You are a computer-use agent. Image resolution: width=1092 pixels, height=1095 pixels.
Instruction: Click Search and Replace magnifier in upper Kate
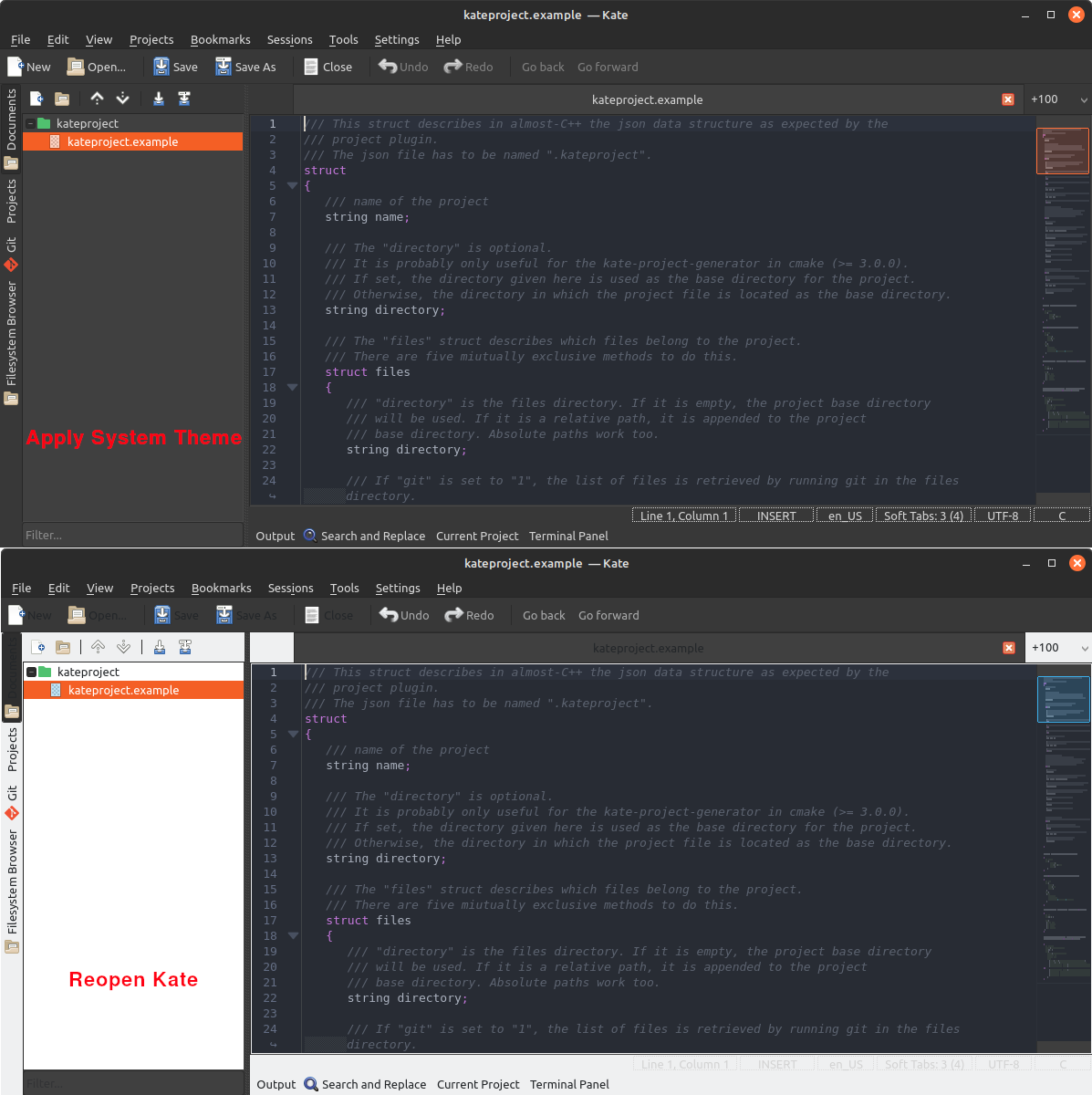[x=310, y=536]
